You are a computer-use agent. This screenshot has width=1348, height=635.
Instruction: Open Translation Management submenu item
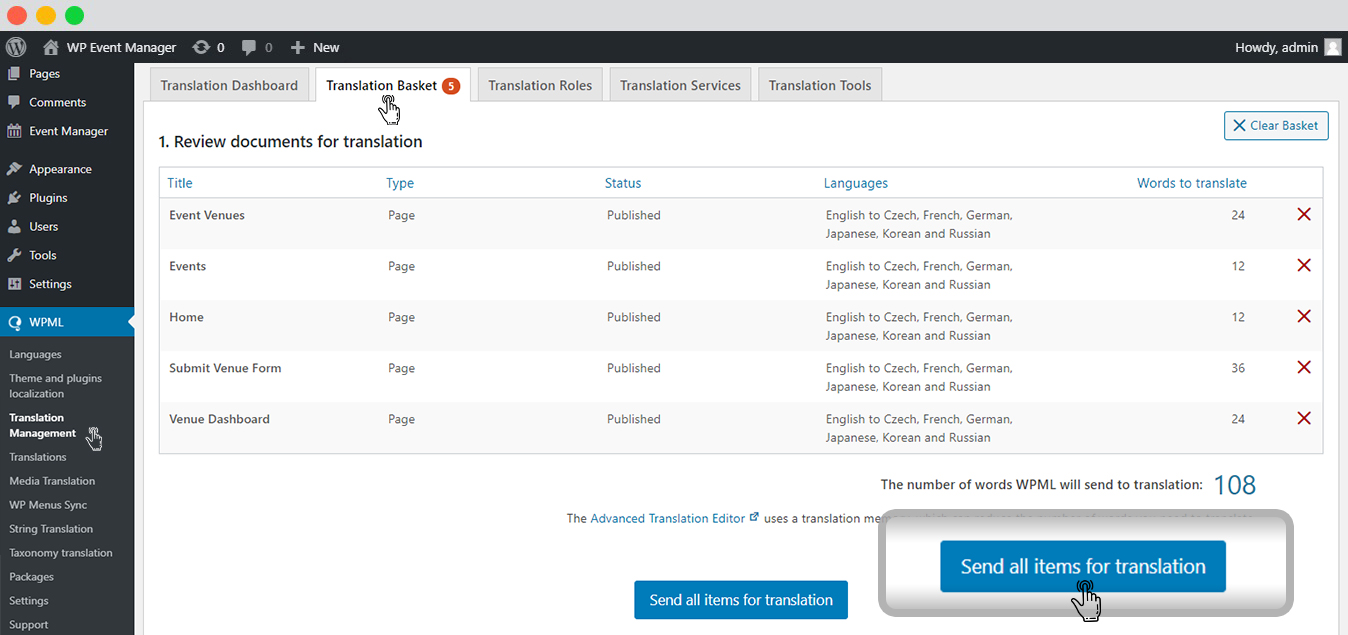(x=42, y=425)
